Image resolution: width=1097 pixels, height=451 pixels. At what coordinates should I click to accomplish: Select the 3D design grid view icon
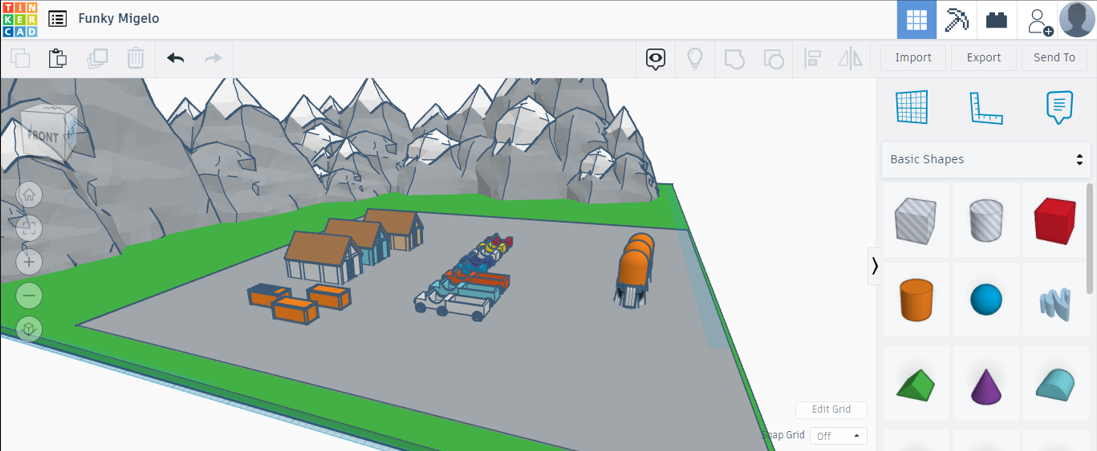[x=916, y=20]
